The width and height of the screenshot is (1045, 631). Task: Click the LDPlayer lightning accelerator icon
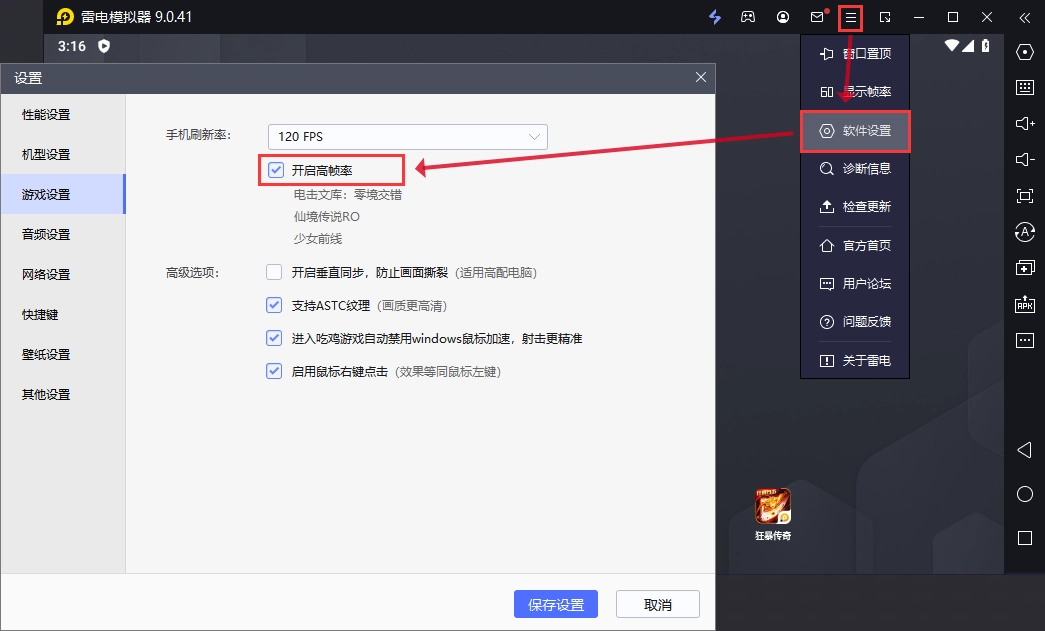pyautogui.click(x=715, y=17)
